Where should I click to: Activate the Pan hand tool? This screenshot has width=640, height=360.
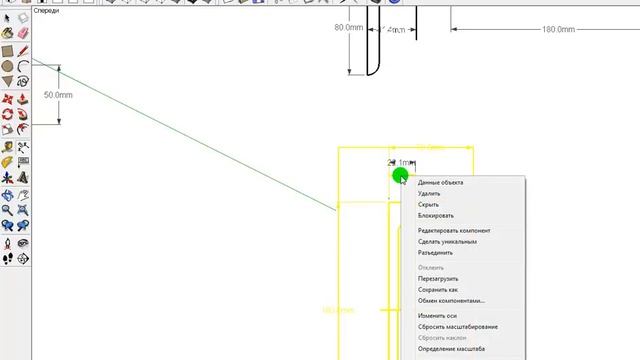pos(23,196)
